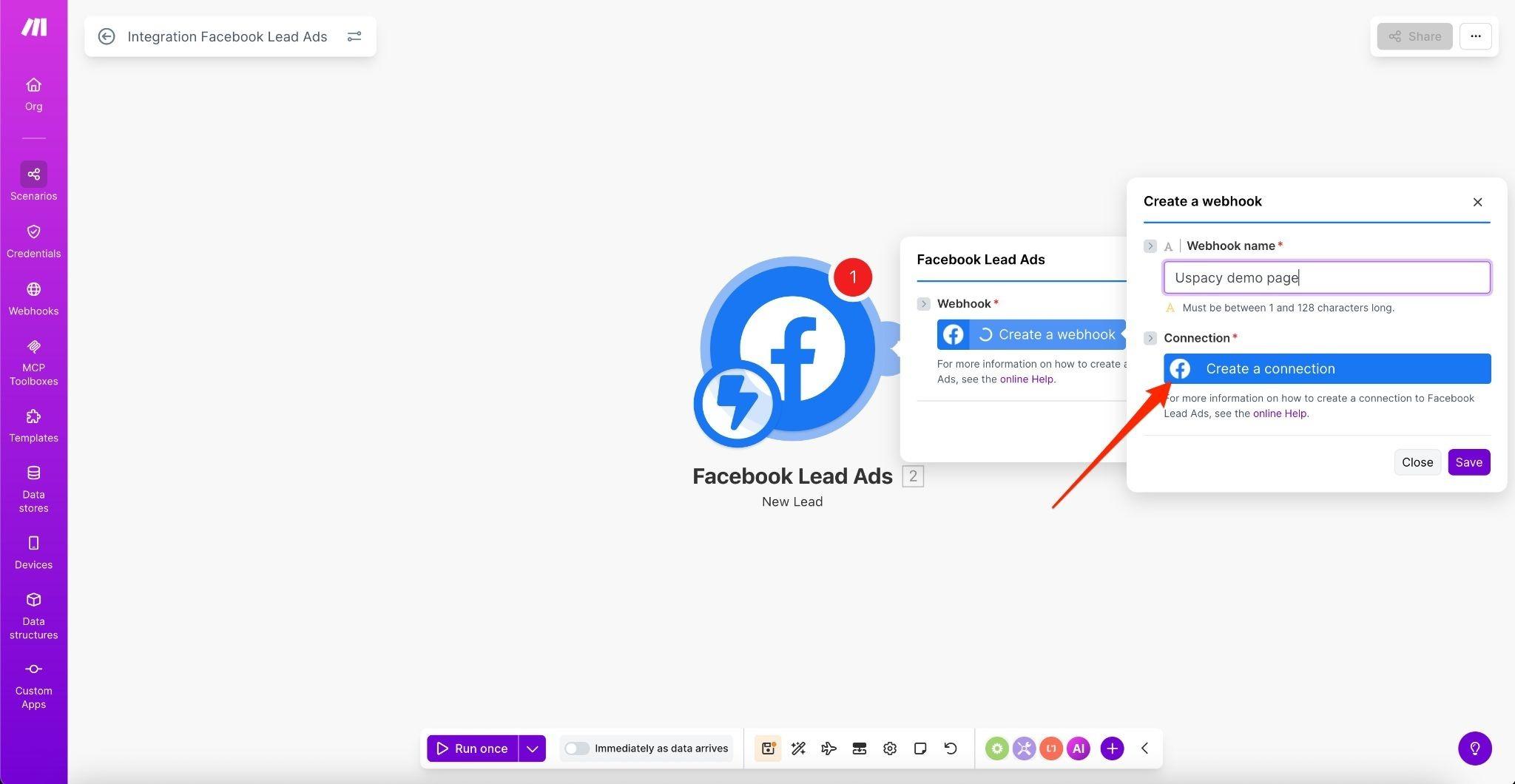1515x784 pixels.
Task: Click the lightning instant trigger badge
Action: (737, 404)
